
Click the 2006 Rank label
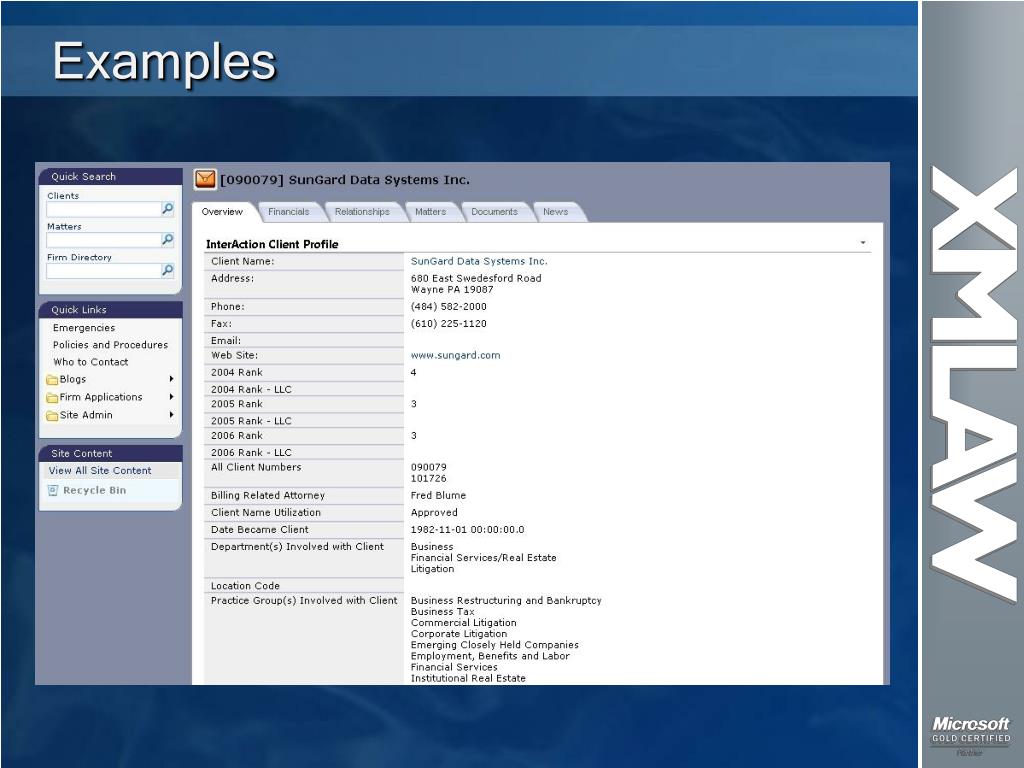[x=236, y=436]
